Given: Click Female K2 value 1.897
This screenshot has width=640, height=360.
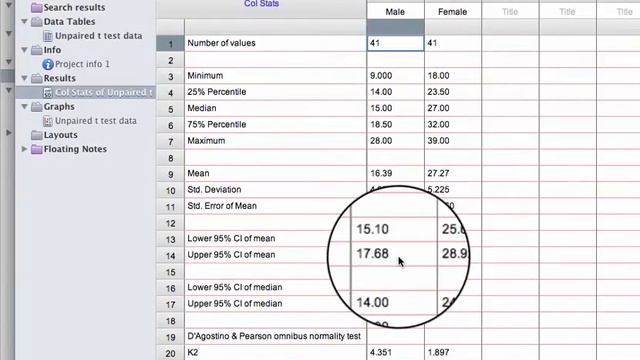Looking at the screenshot, I should click(438, 352).
